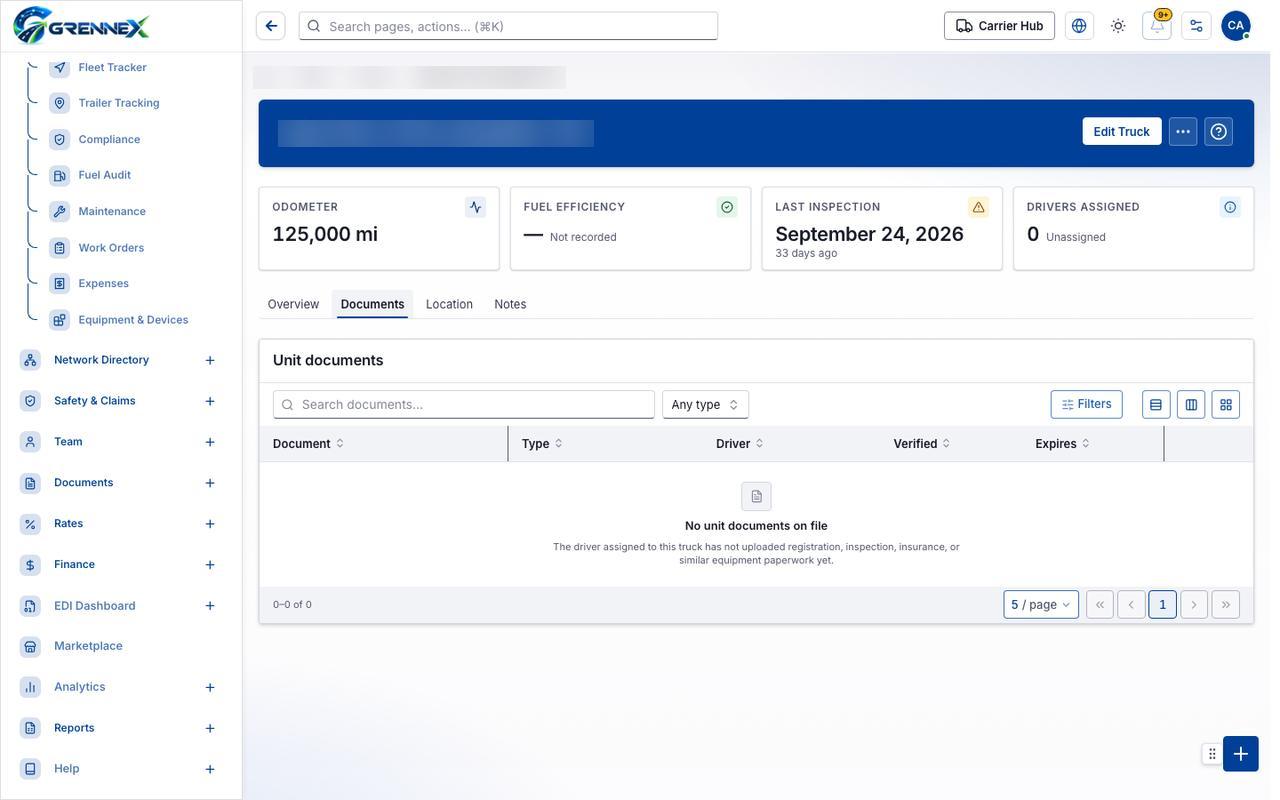Click the back arrow button

tap(271, 26)
